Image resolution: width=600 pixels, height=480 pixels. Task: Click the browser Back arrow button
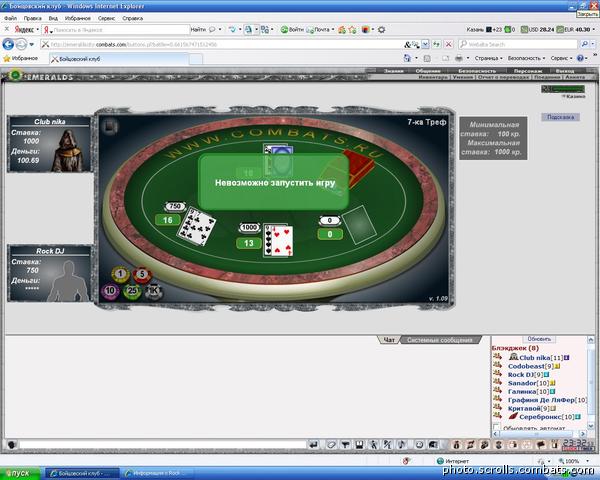pyautogui.click(x=8, y=44)
